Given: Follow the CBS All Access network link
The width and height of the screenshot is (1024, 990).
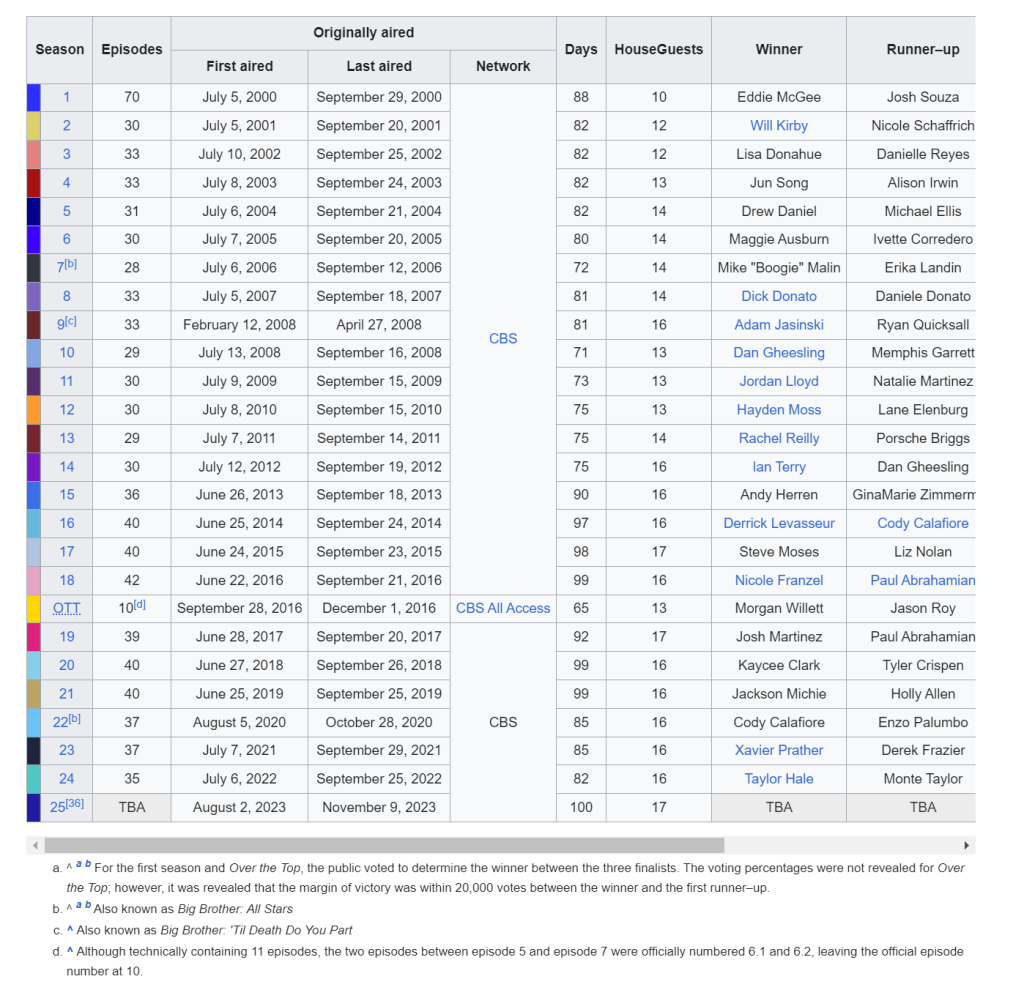Looking at the screenshot, I should tap(503, 608).
